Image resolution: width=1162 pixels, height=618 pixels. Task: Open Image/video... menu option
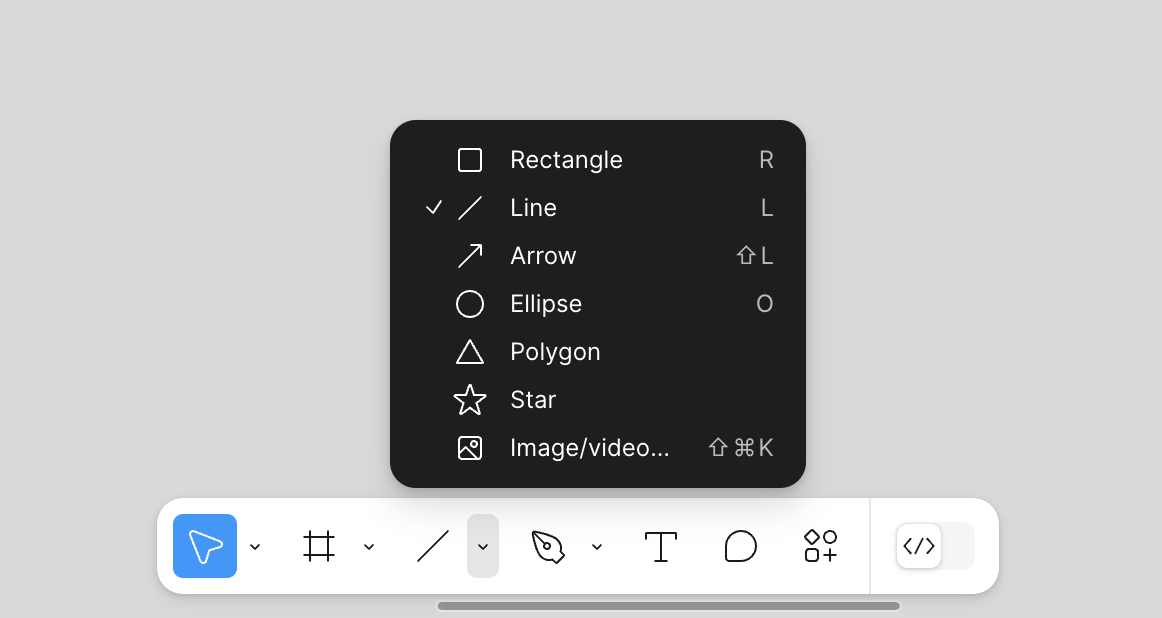point(589,448)
